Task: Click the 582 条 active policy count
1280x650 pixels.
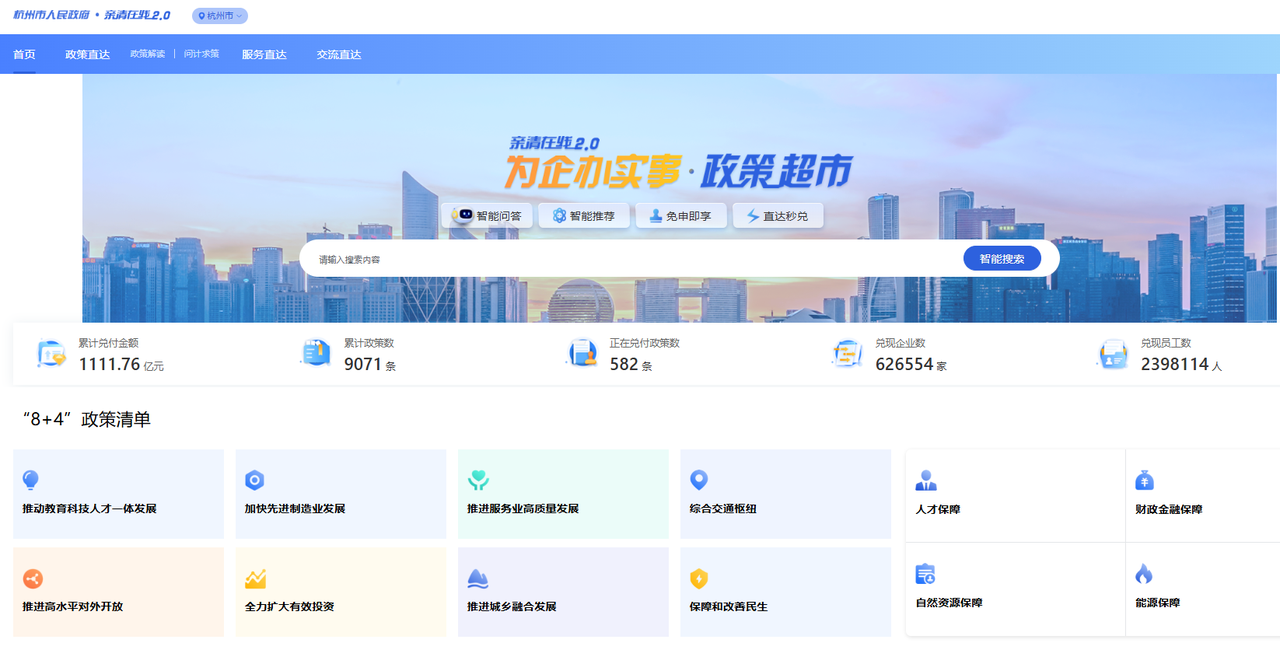Action: pyautogui.click(x=631, y=365)
